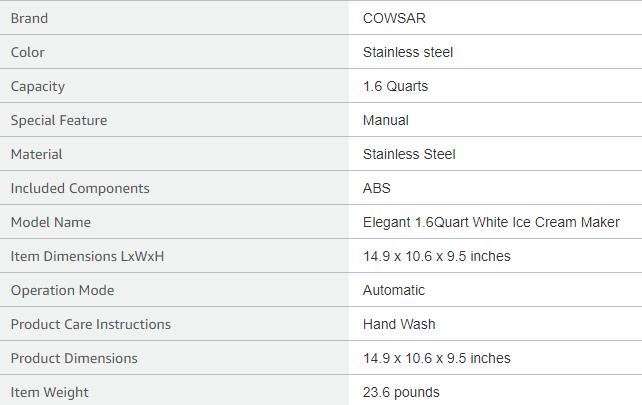Screen dimensions: 642x405
Task: Click the Capacity row label
Action: pos(38,86)
